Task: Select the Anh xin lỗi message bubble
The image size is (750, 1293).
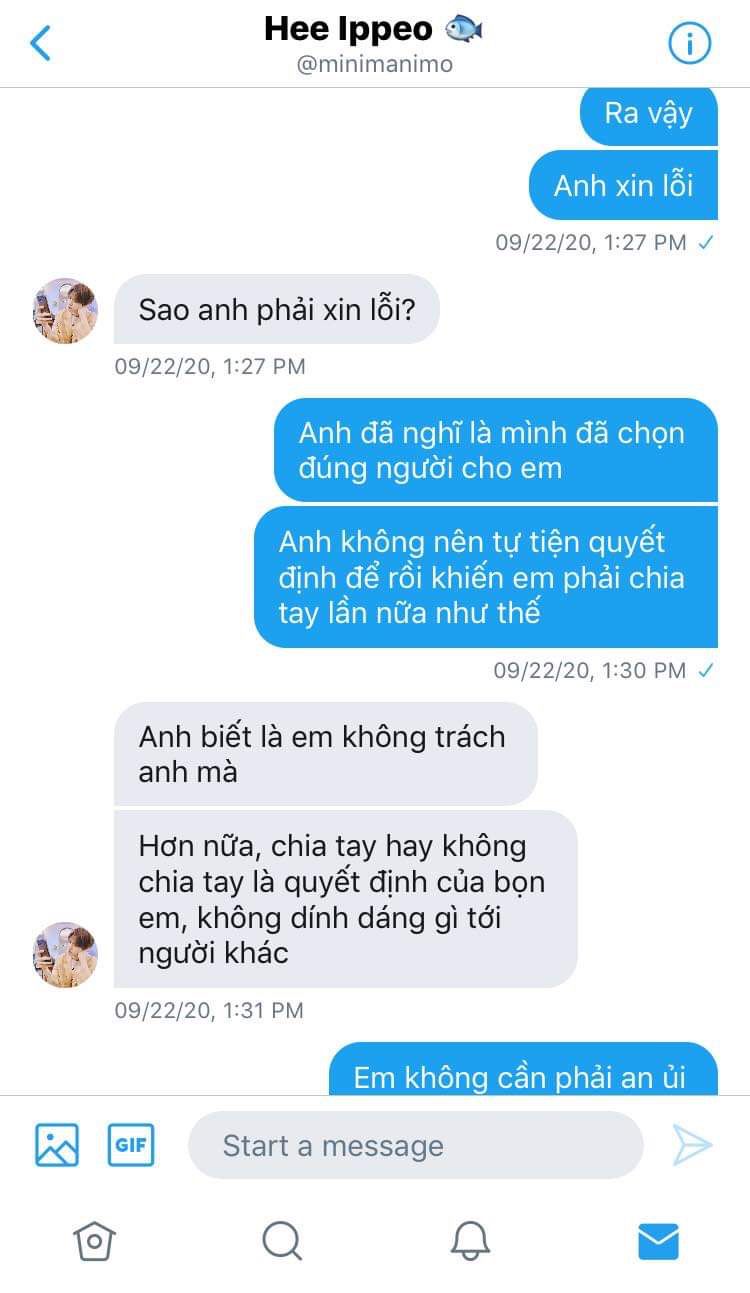Action: [623, 185]
